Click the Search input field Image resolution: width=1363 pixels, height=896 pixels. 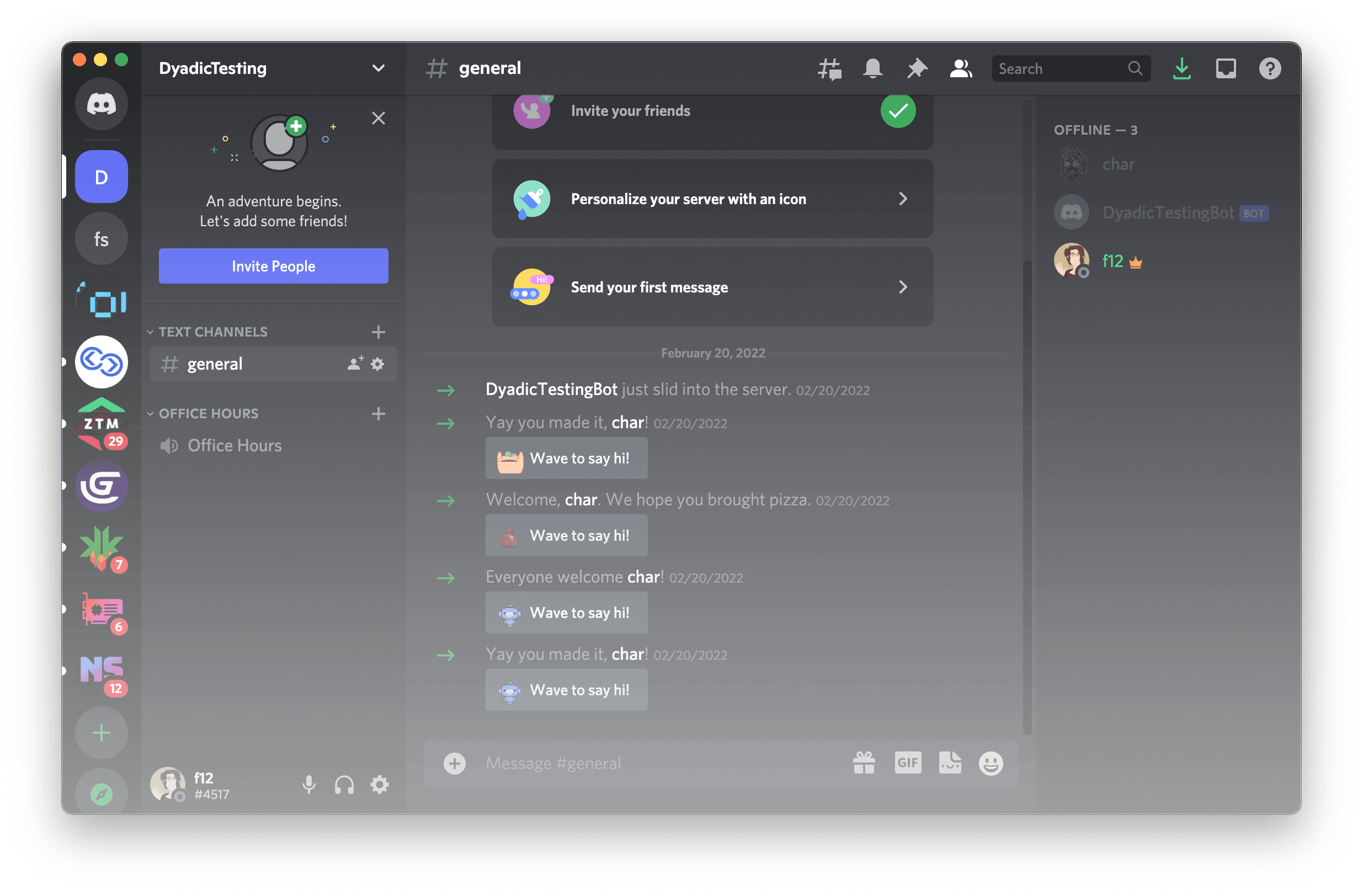click(x=1072, y=69)
